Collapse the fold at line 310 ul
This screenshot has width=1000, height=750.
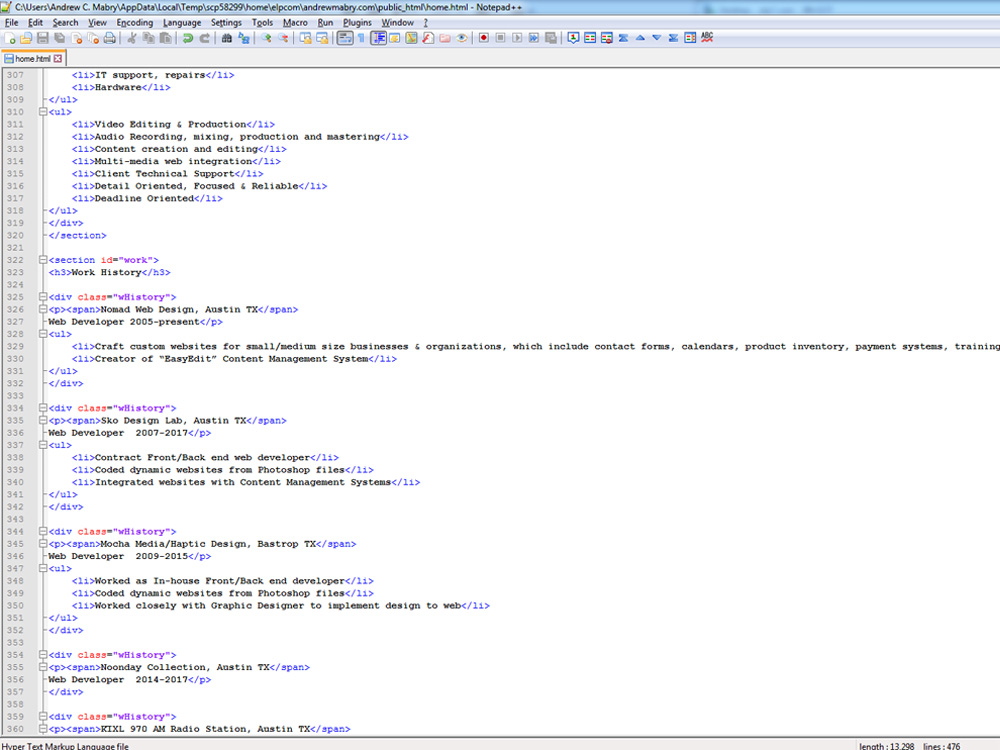(42, 112)
